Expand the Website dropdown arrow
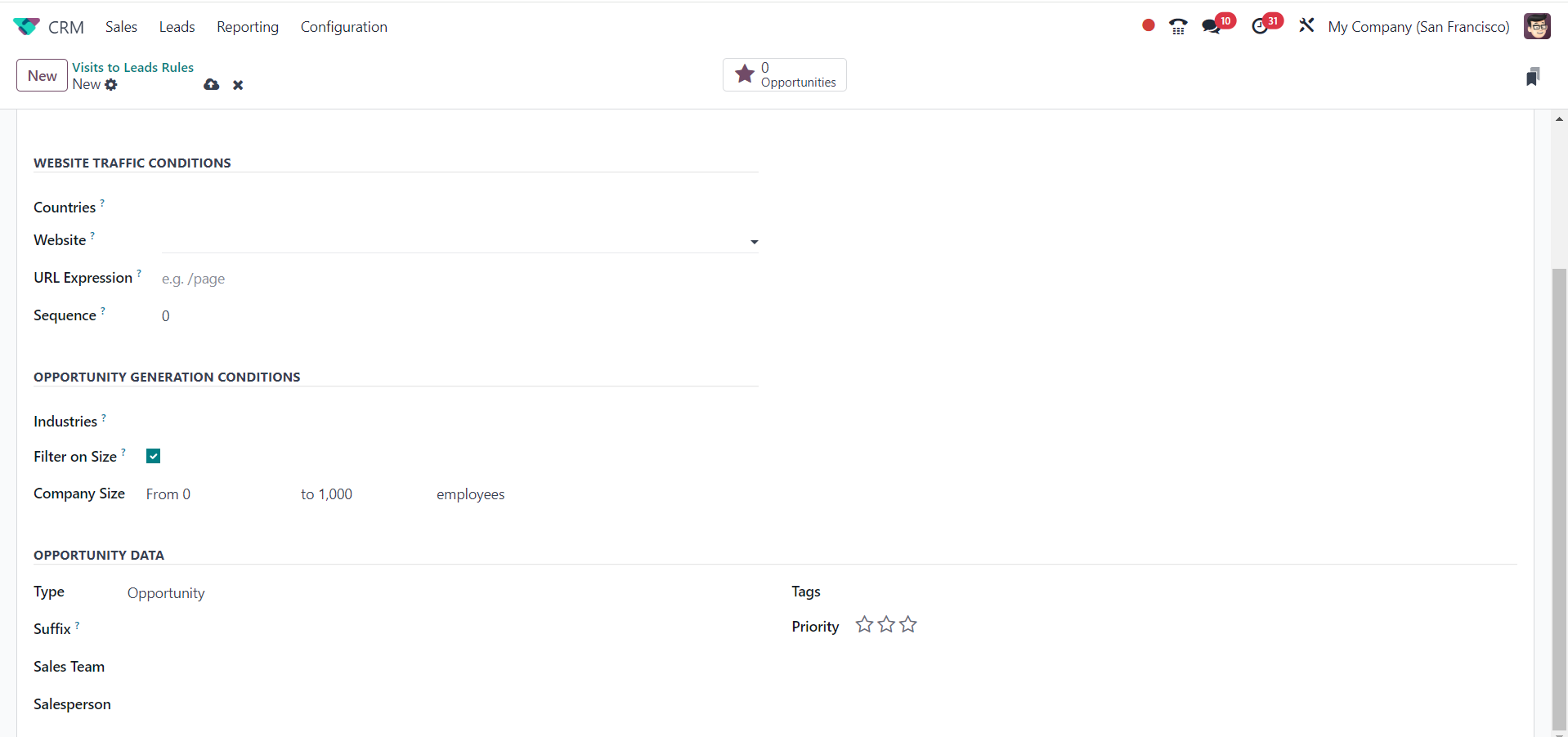 click(754, 242)
